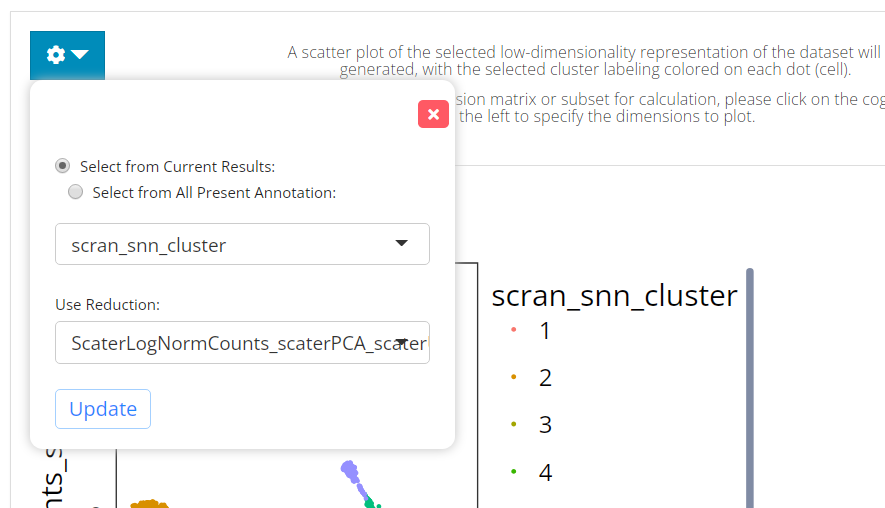Click the caret arrow beside the cog
This screenshot has height=508, width=885.
(x=80, y=55)
